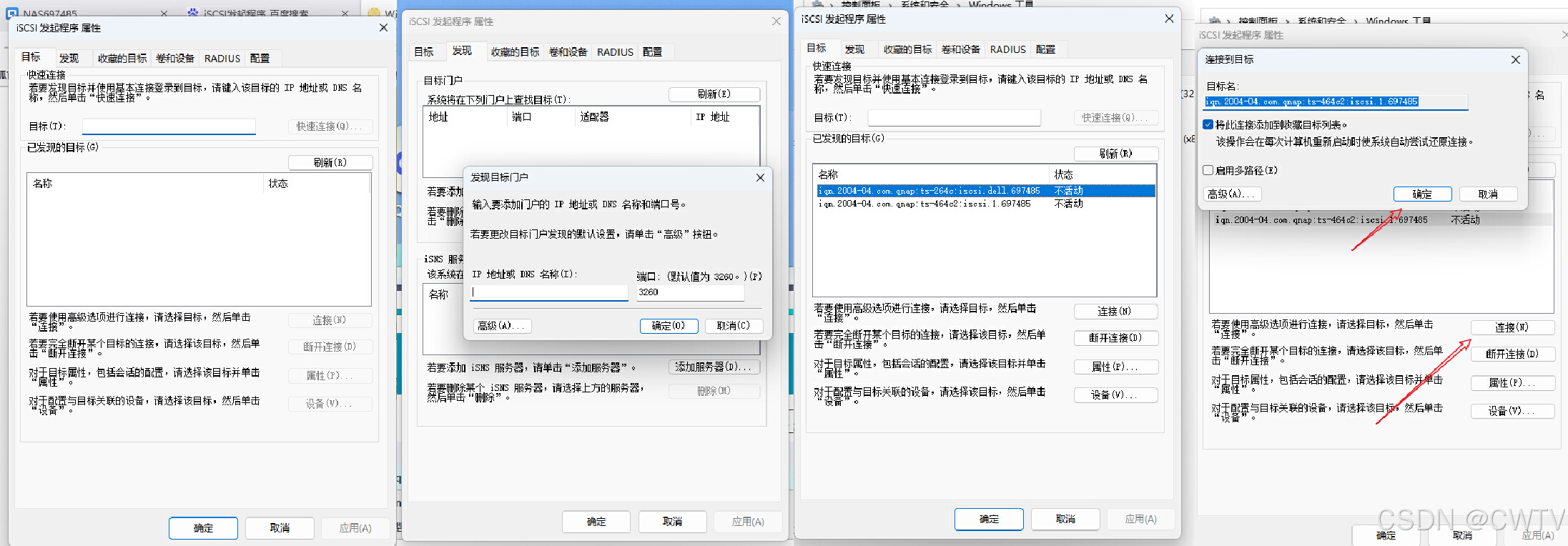Image resolution: width=1568 pixels, height=546 pixels.
Task: Click the 适配器 column header in the portal list
Action: pos(595,117)
